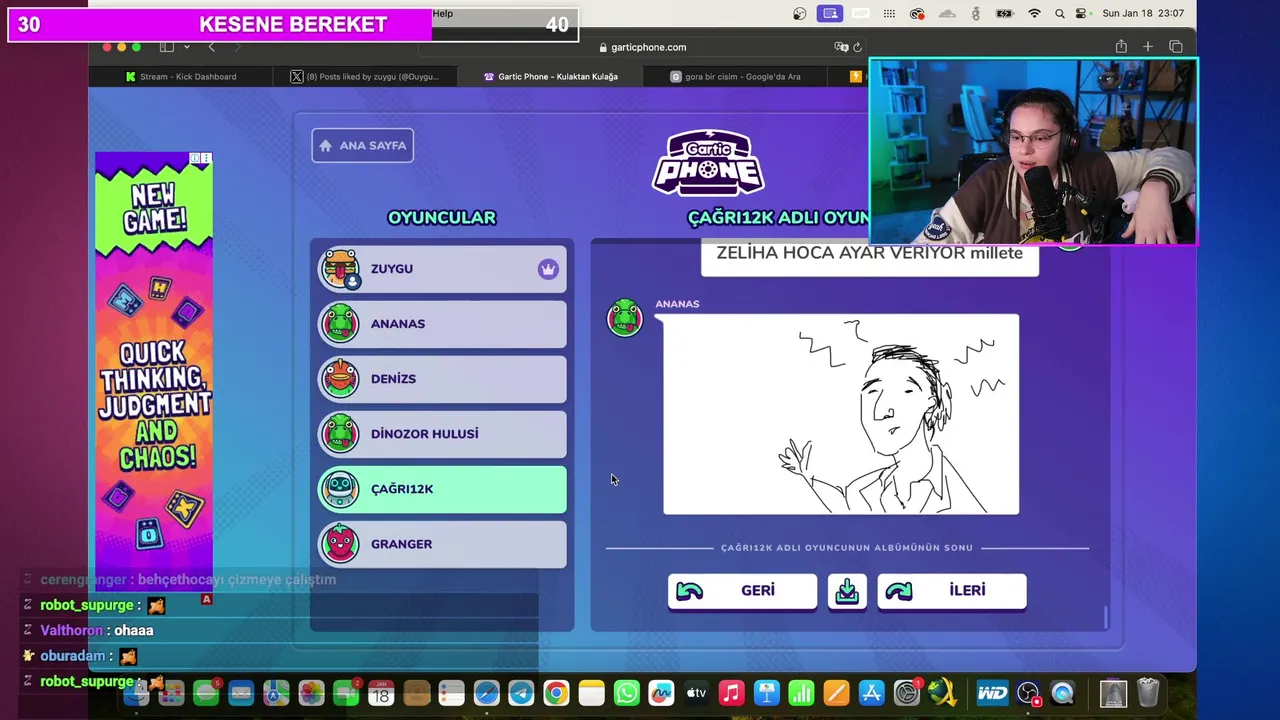
Task: Select player DİNOZOR HULUSİ's album
Action: point(442,434)
